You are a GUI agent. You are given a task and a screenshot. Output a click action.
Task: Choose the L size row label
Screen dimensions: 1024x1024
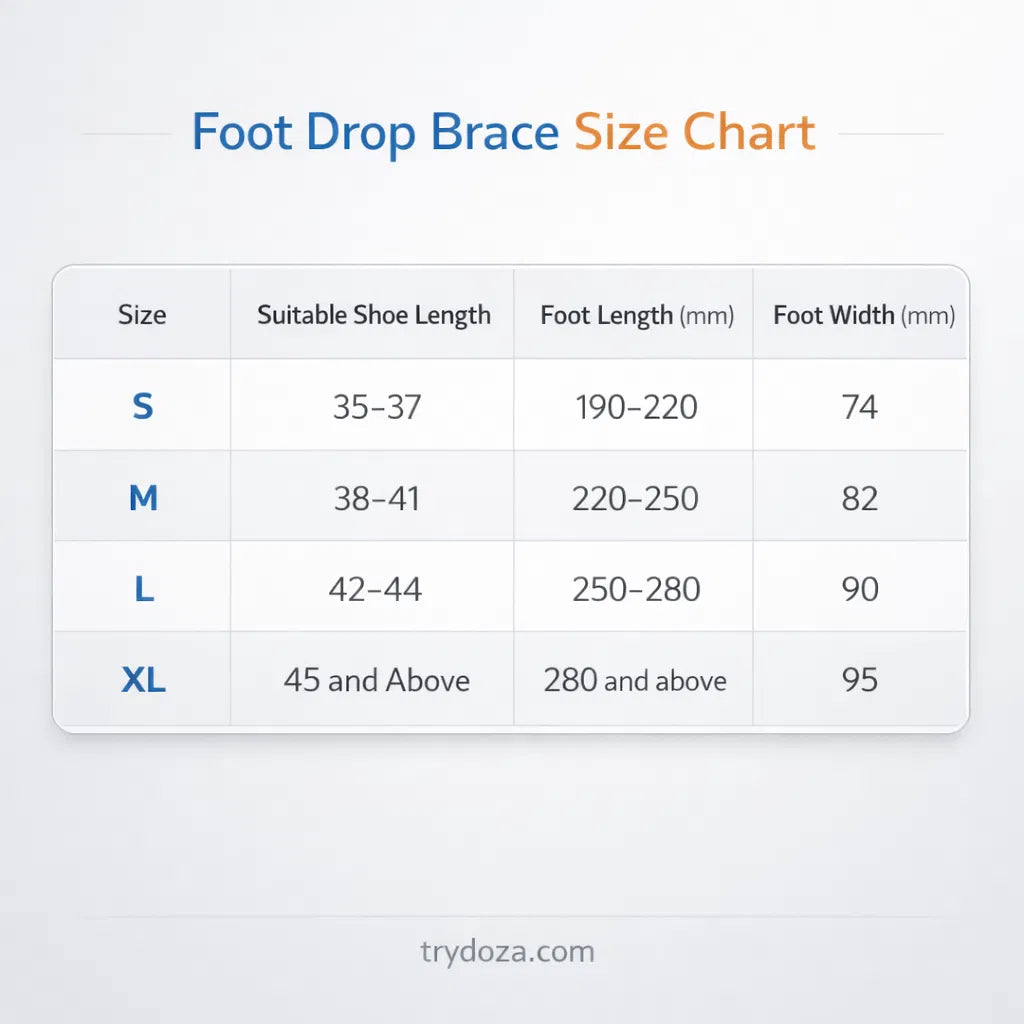click(144, 590)
